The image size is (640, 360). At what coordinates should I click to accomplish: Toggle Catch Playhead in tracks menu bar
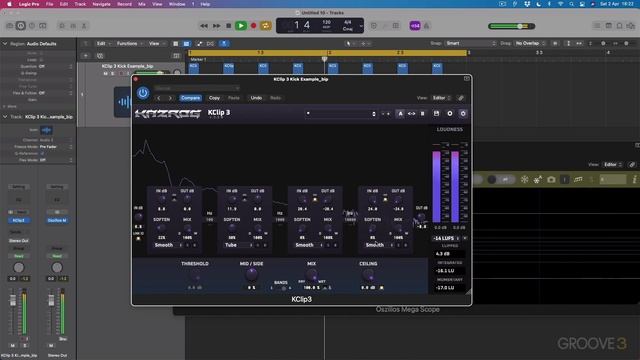point(224,43)
